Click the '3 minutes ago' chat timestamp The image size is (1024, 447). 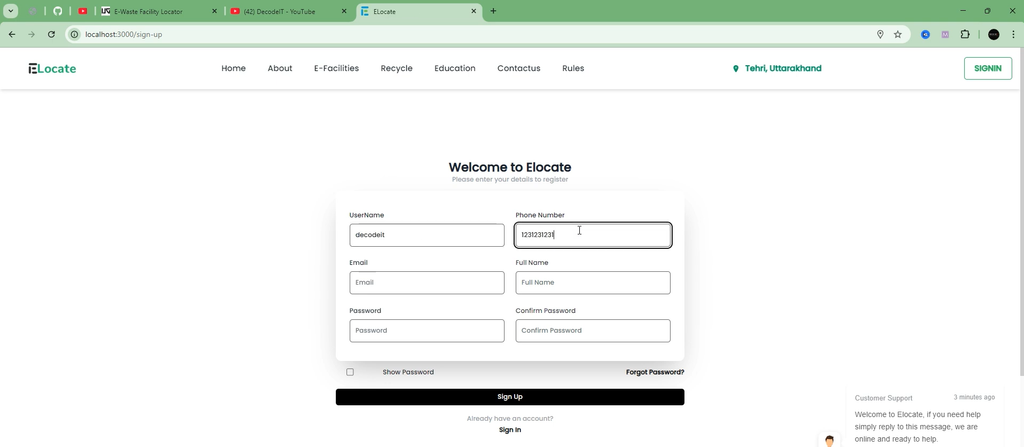974,397
